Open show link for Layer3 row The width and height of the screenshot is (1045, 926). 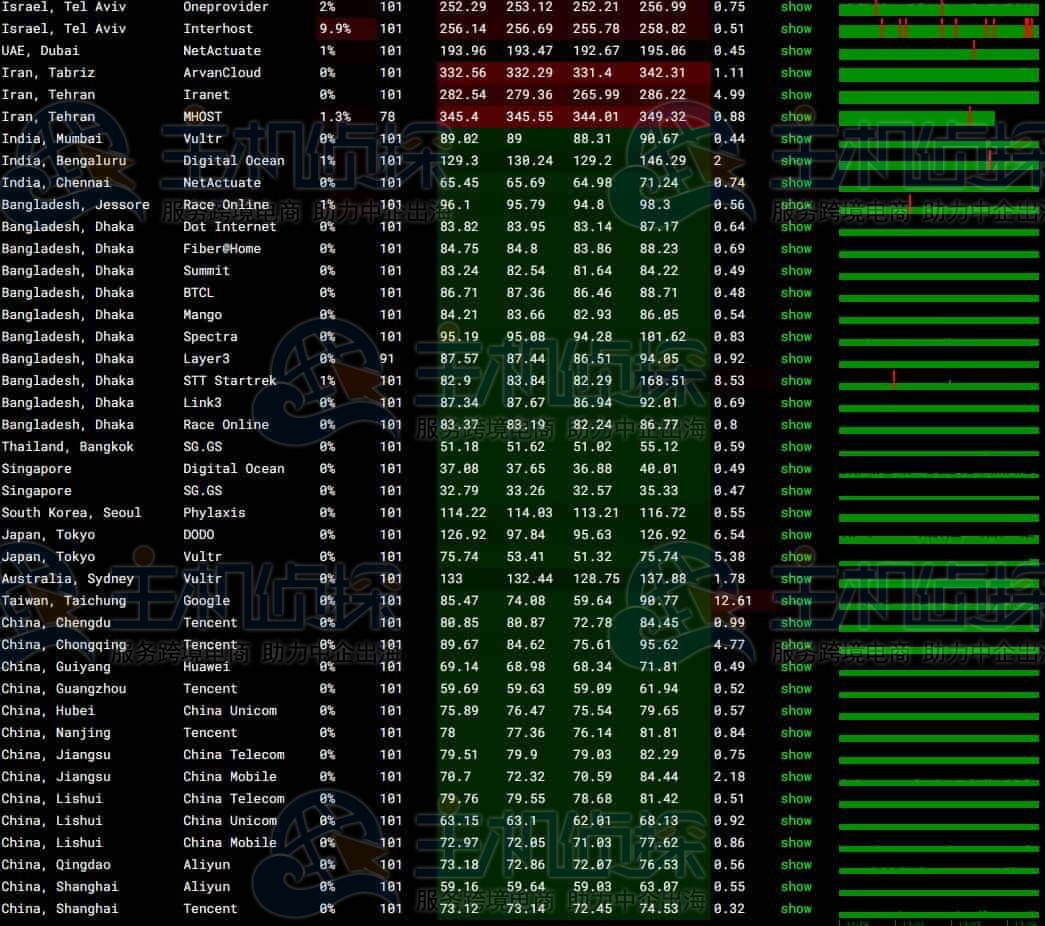[796, 359]
